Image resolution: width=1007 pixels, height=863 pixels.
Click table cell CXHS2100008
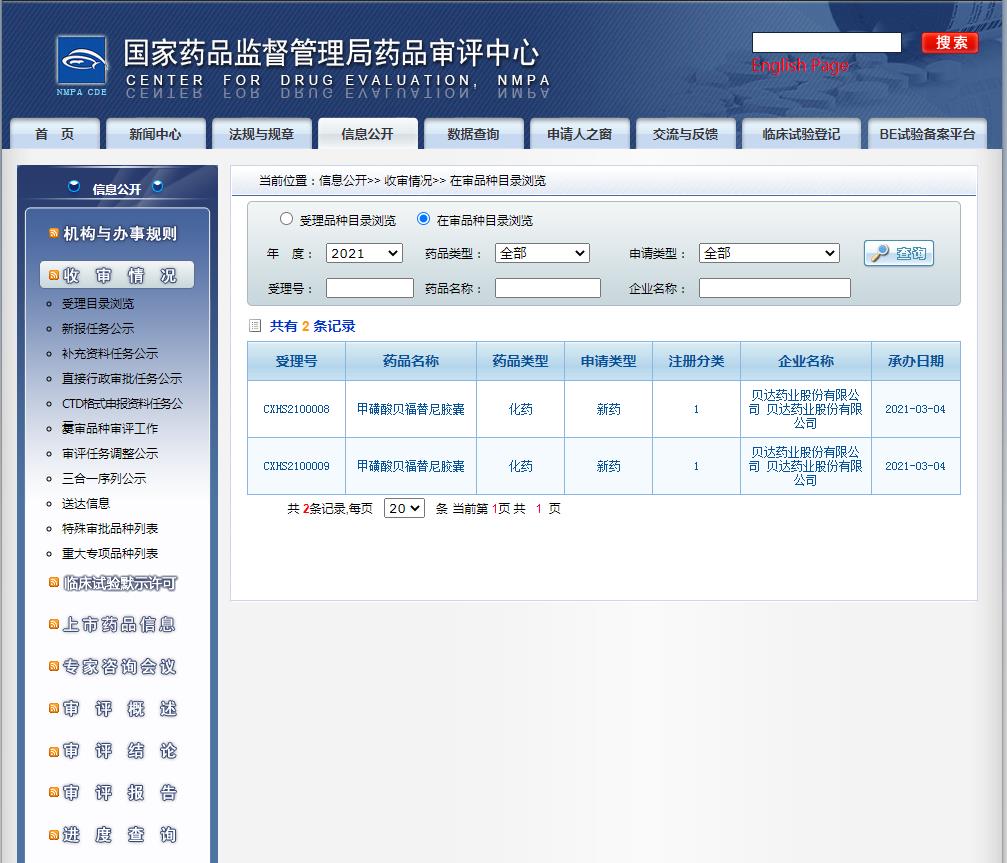[296, 409]
